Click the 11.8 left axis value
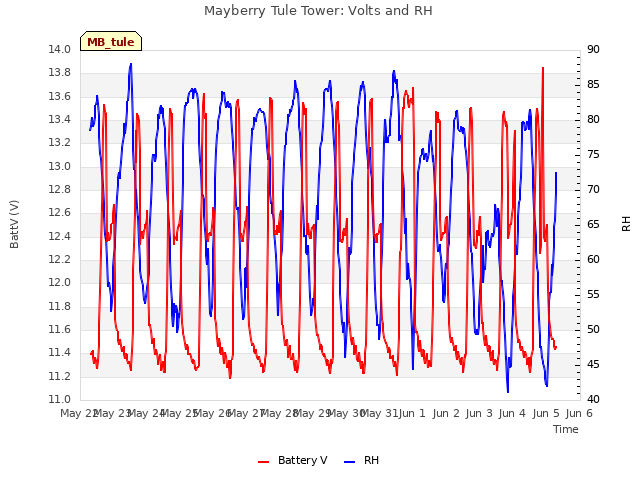 60,306
